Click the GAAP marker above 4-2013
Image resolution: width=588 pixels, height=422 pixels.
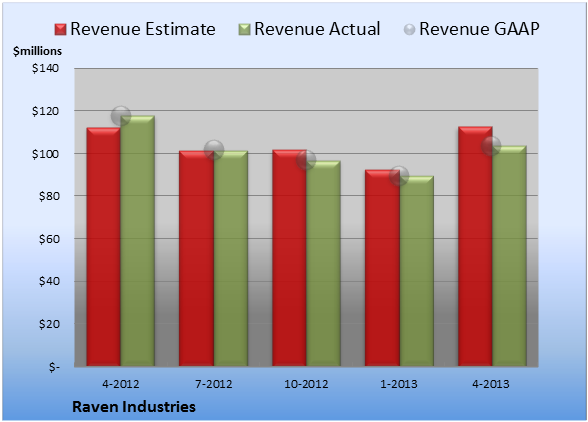click(x=491, y=146)
